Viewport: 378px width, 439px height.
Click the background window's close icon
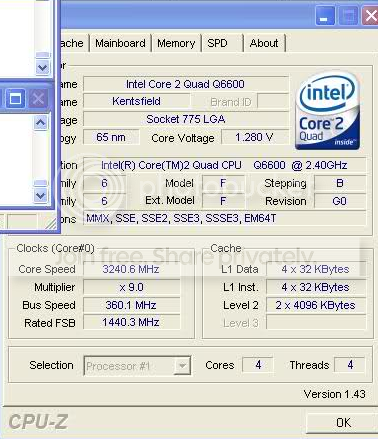tap(38, 98)
